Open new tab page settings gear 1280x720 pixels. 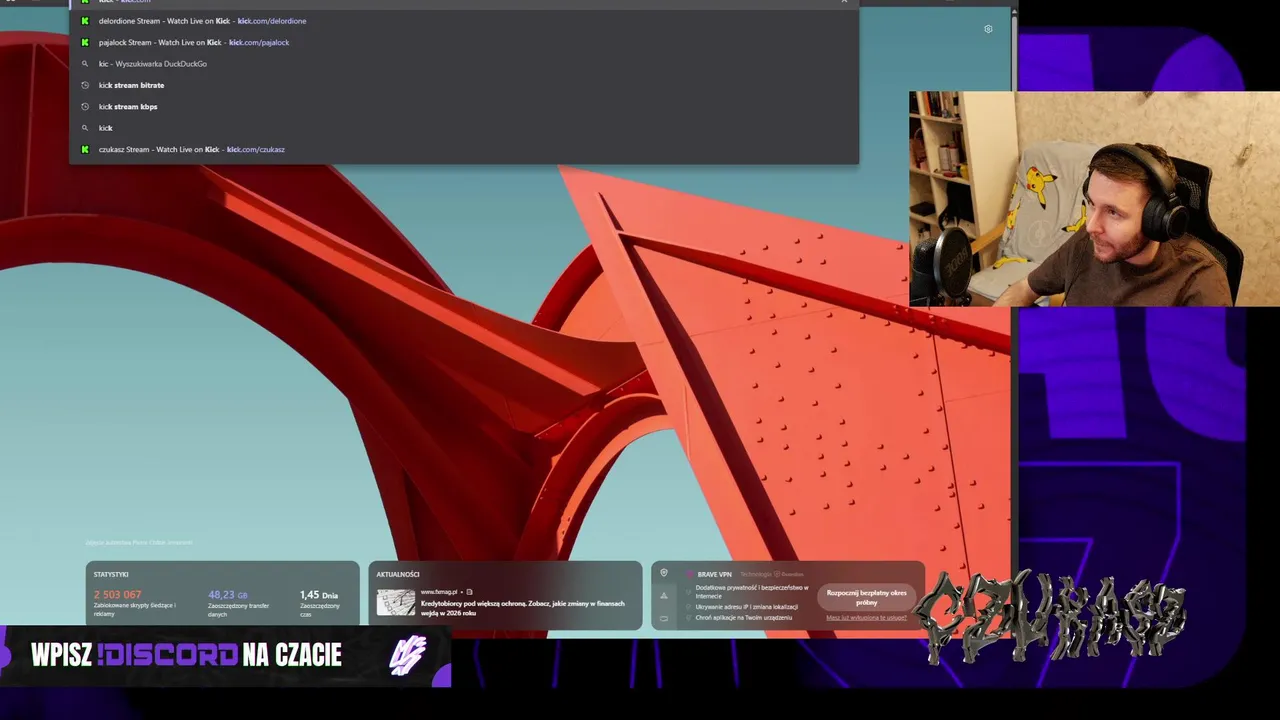pos(988,29)
